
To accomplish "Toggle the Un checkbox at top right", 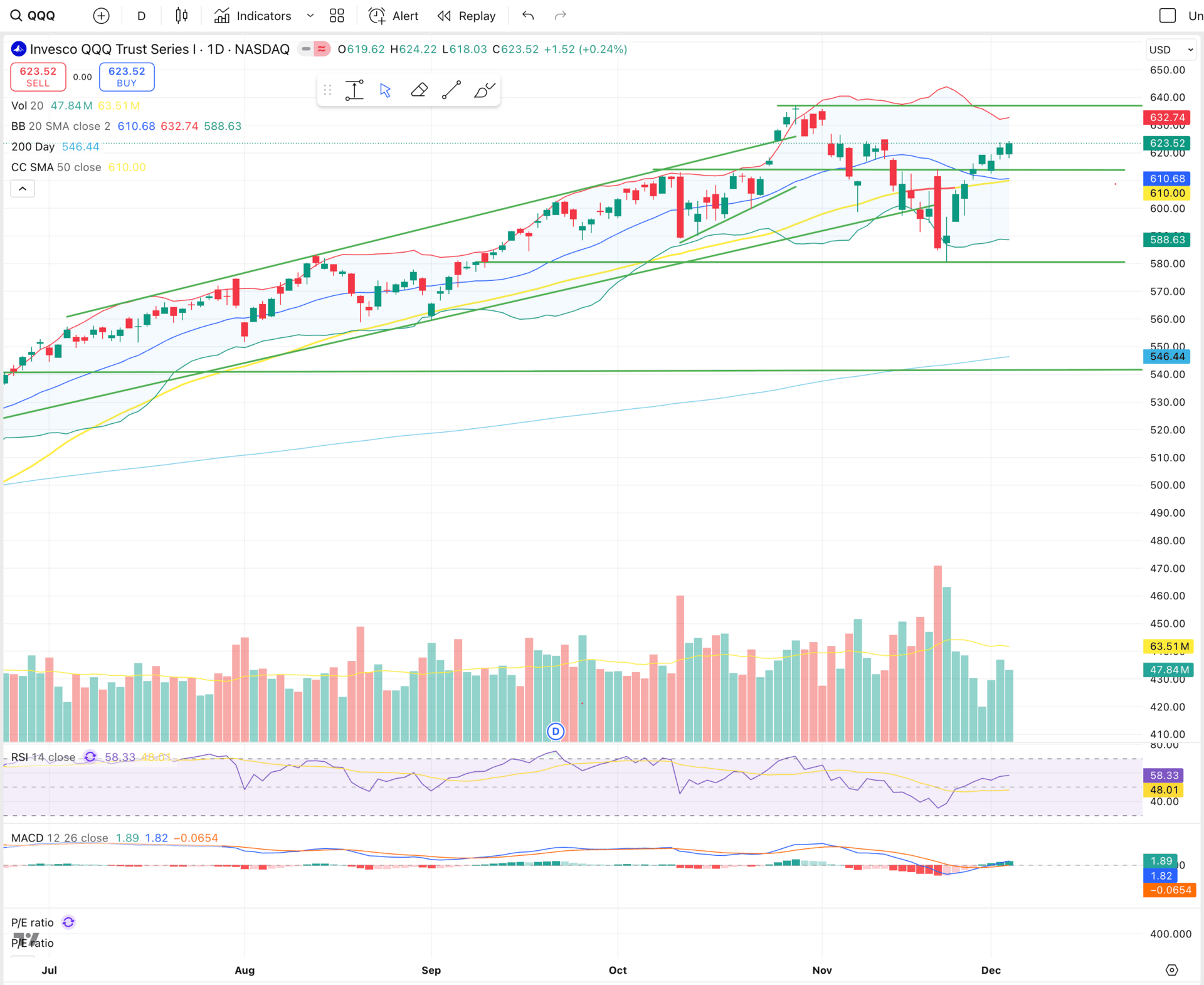I will click(x=1167, y=16).
